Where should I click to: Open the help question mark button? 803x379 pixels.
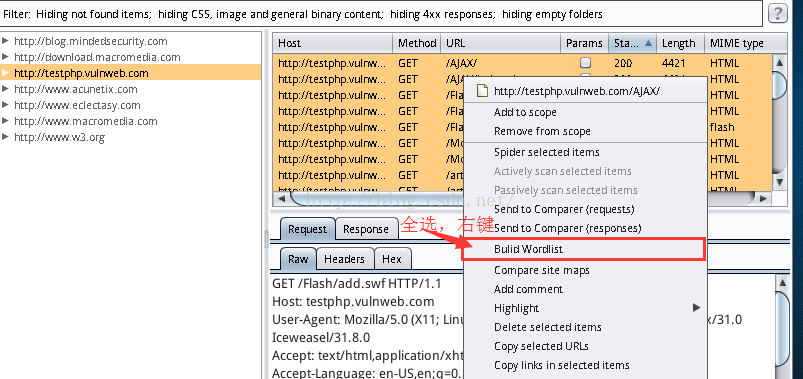(x=778, y=13)
